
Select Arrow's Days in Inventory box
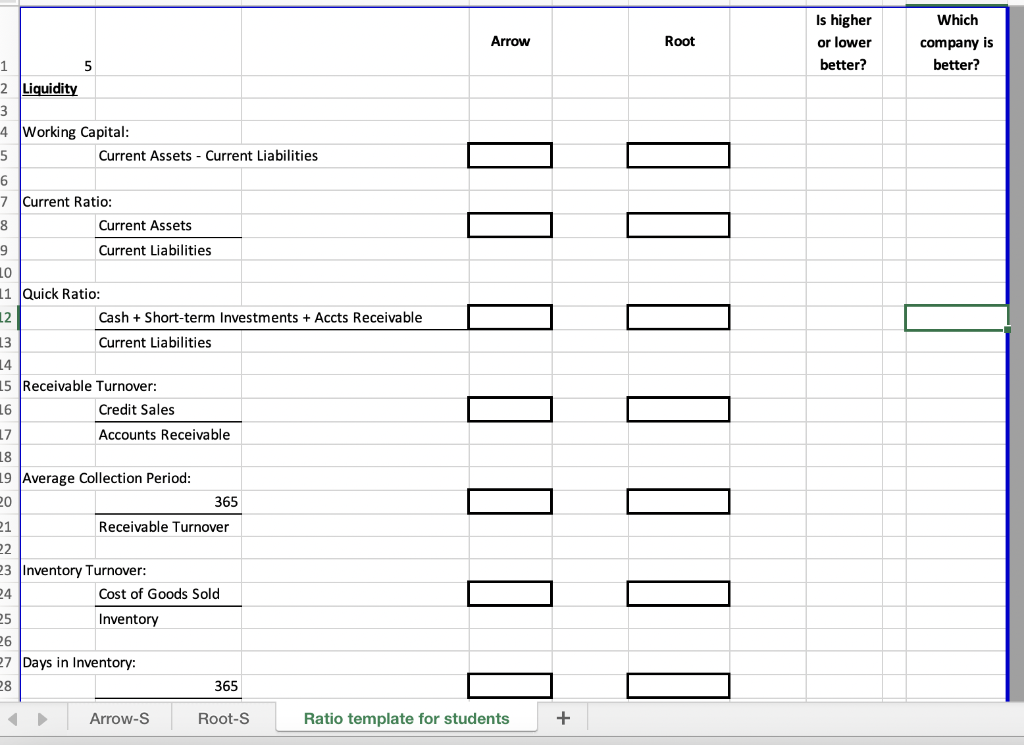(510, 686)
